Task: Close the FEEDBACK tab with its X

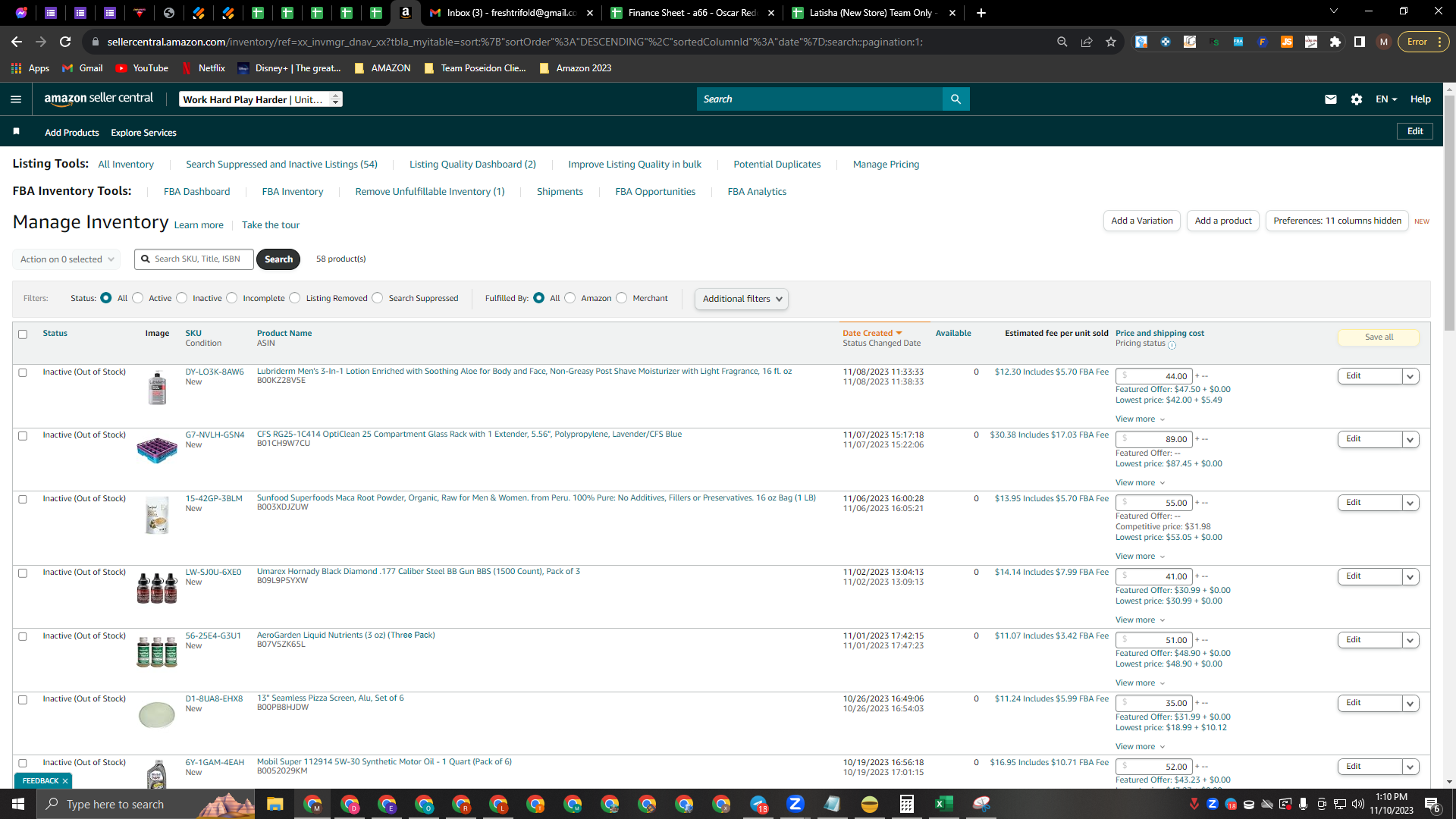Action: [65, 781]
